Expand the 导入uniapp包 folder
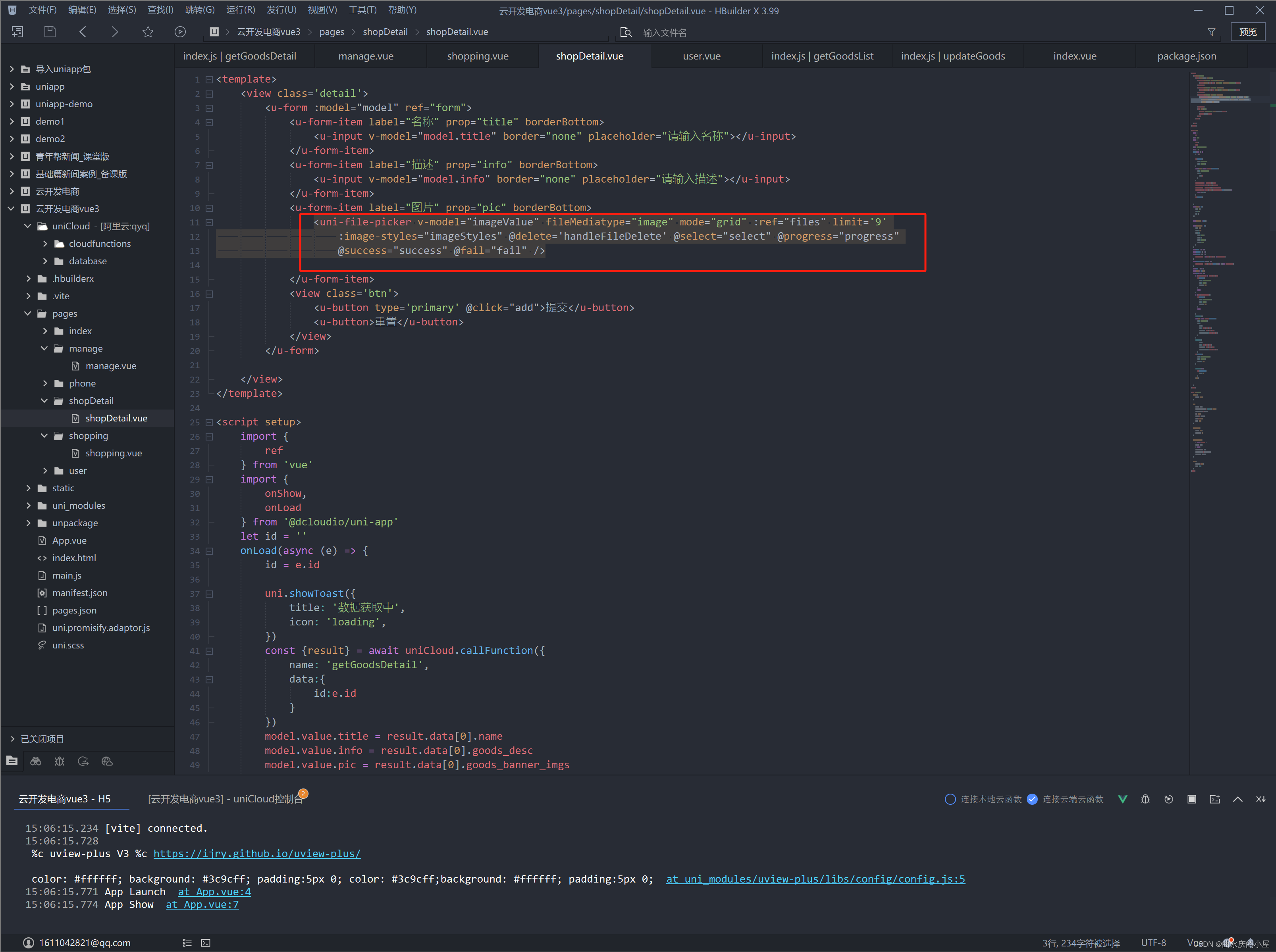 pos(12,69)
